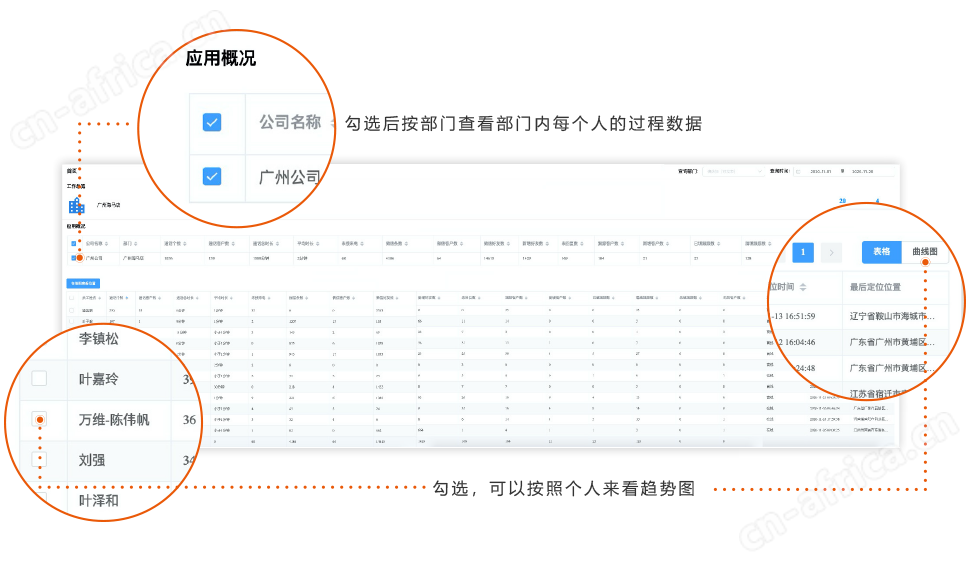Click the 应用概况 heading
The width and height of the screenshot is (970, 562).
pyautogui.click(x=221, y=58)
